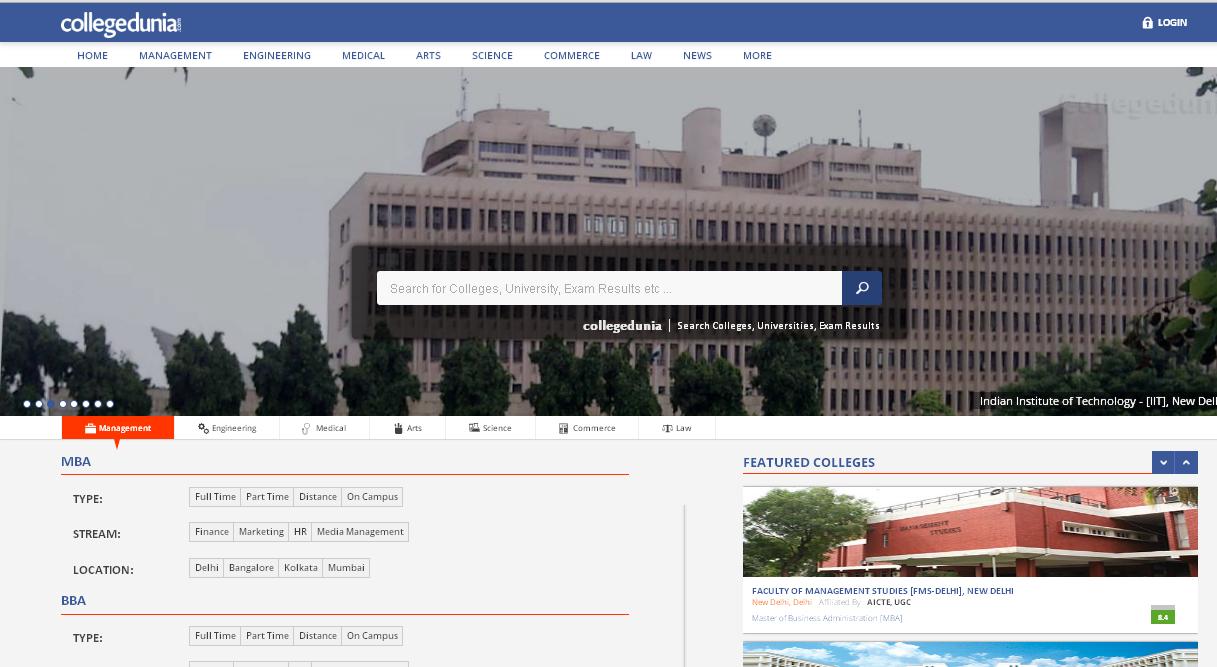1217x667 pixels.
Task: Choose Distance under BBA type
Action: click(x=318, y=636)
